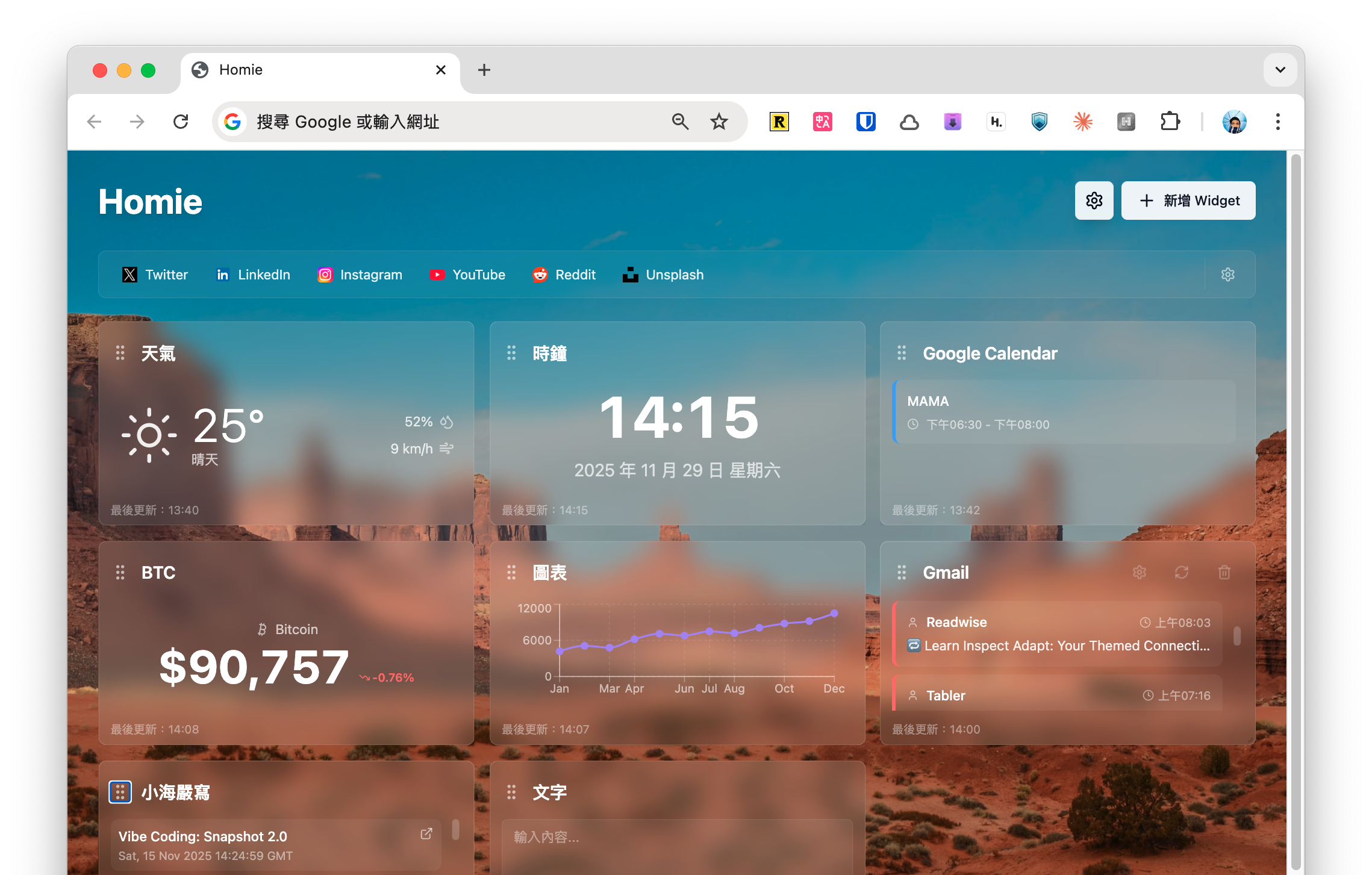Image resolution: width=1372 pixels, height=875 pixels.
Task: Open the Twitter quick link
Action: click(x=155, y=275)
